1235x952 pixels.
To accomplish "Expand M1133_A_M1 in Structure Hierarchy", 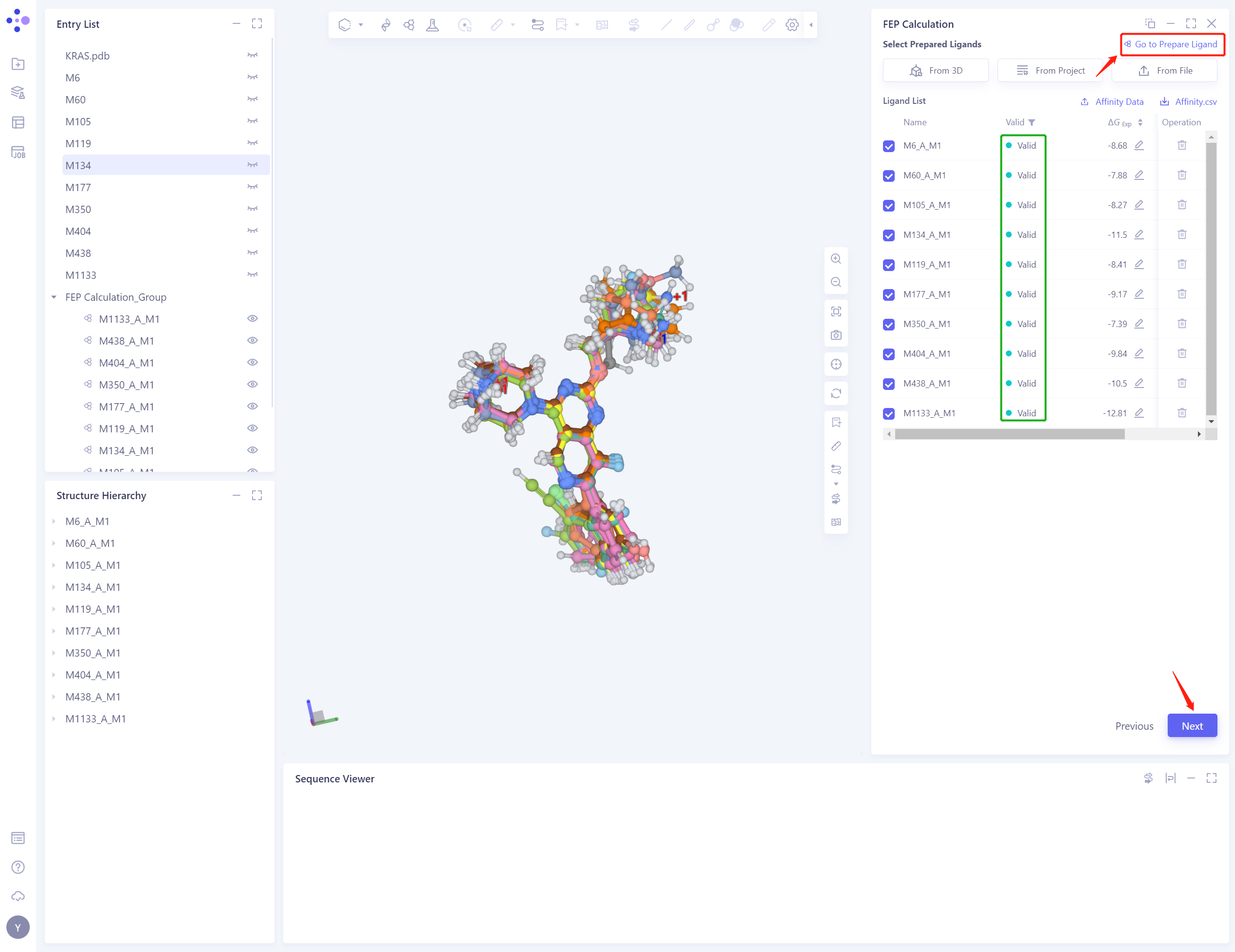I will (x=54, y=719).
